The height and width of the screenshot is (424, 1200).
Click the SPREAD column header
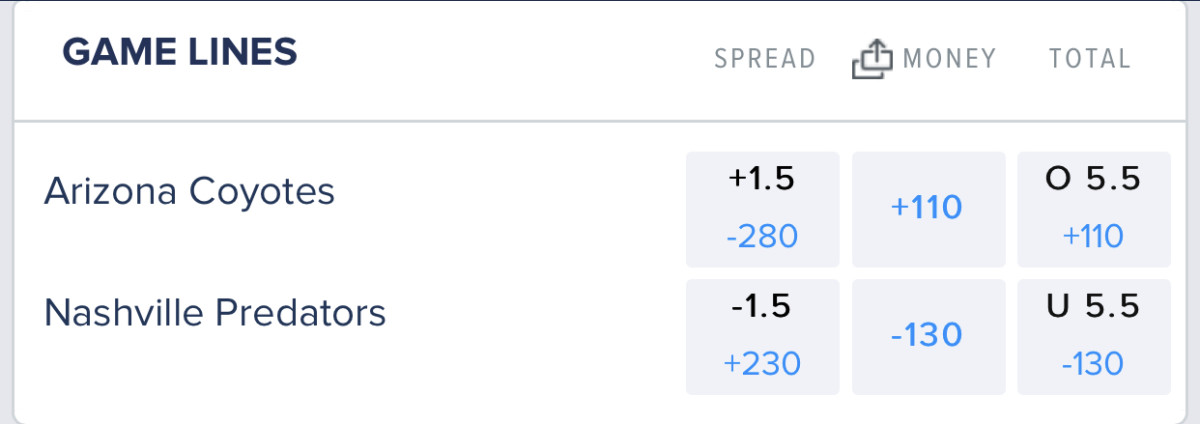(x=765, y=59)
